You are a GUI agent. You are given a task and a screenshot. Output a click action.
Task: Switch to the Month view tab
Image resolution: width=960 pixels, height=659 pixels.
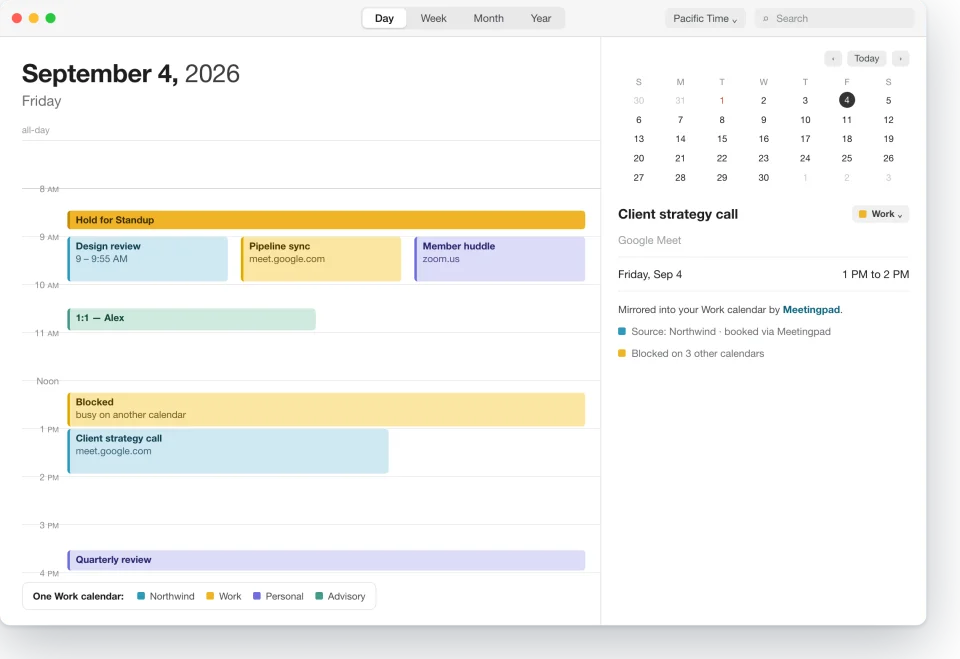(488, 18)
